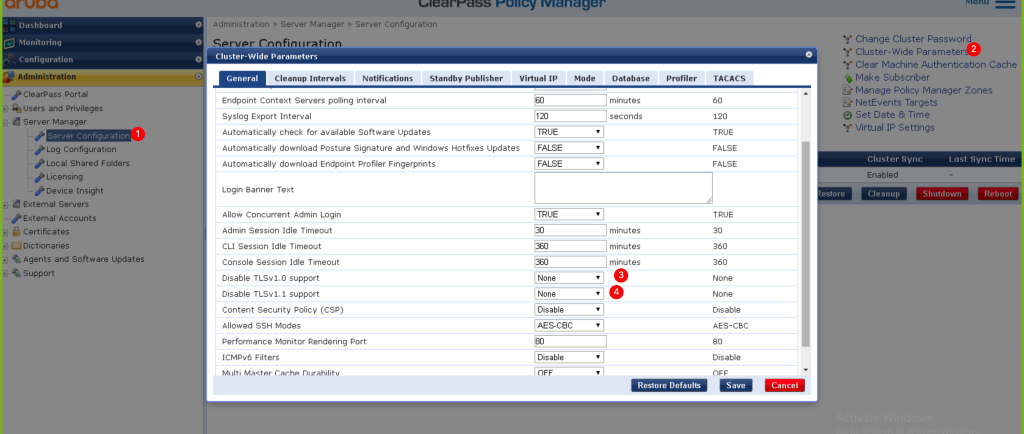
Task: Expand Support tree node
Action: 5,273
